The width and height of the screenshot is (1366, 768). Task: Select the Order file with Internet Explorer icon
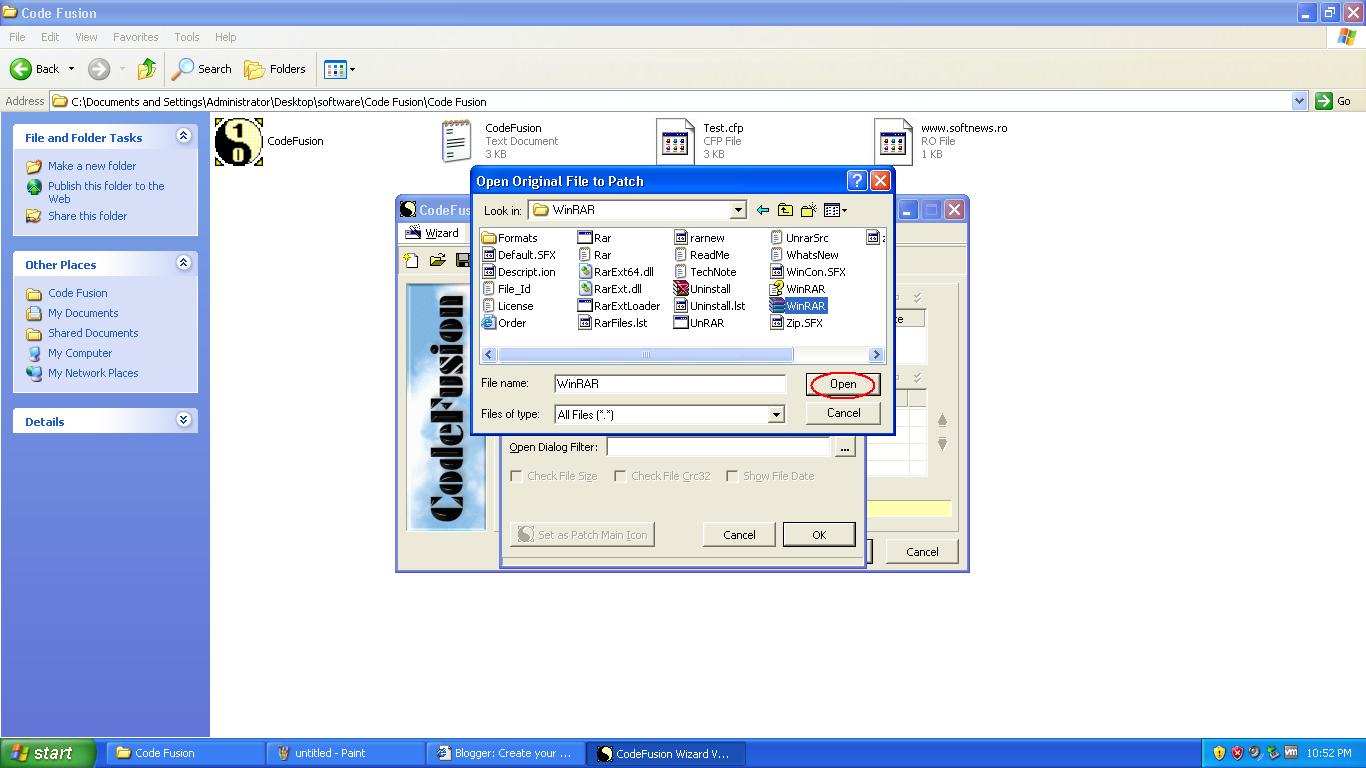coord(504,323)
